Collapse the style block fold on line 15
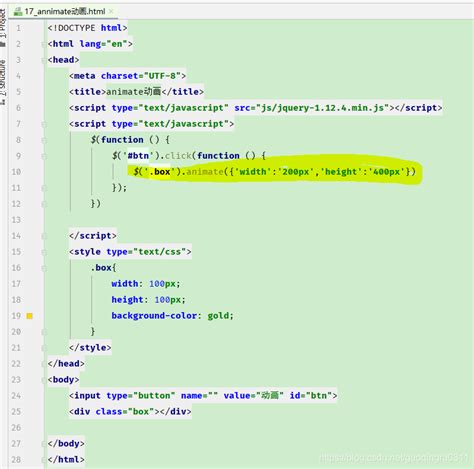 tap(44, 252)
